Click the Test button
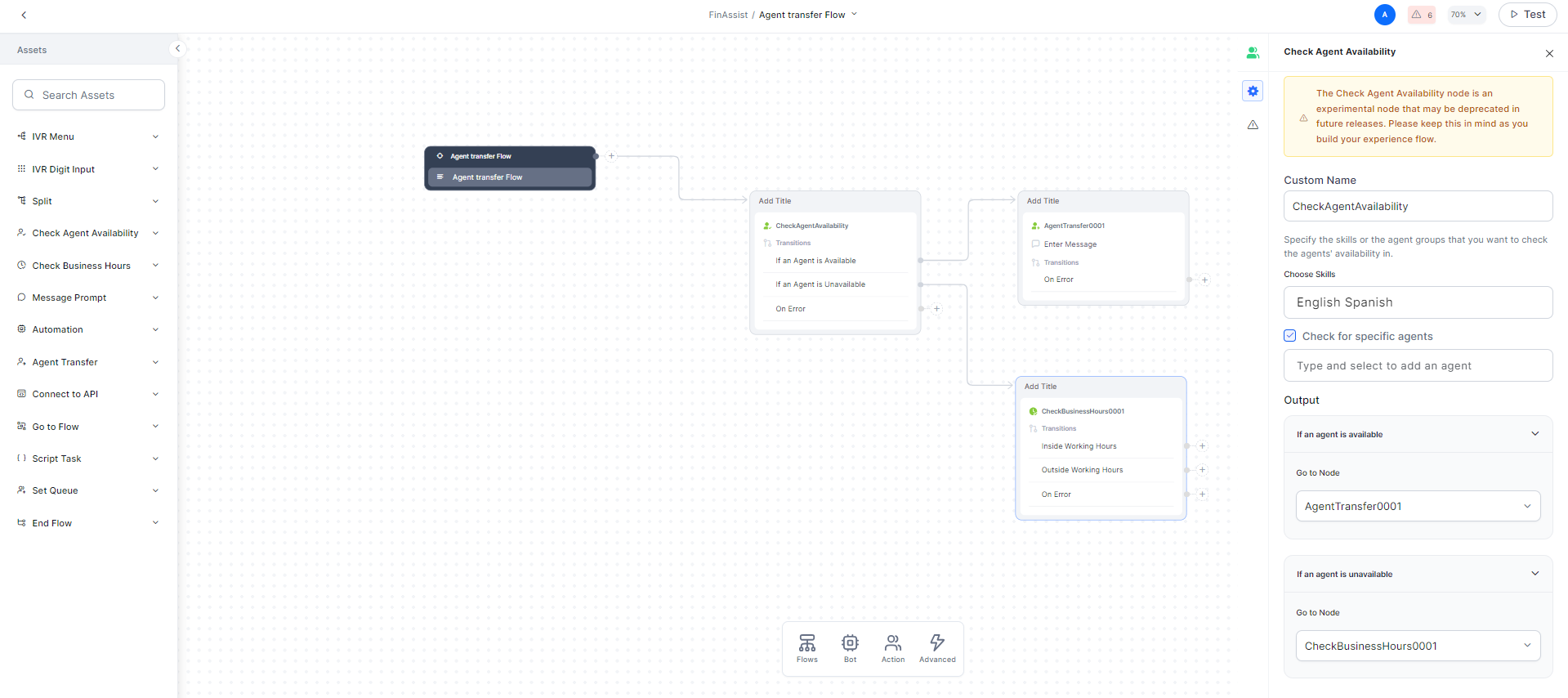 [1527, 15]
